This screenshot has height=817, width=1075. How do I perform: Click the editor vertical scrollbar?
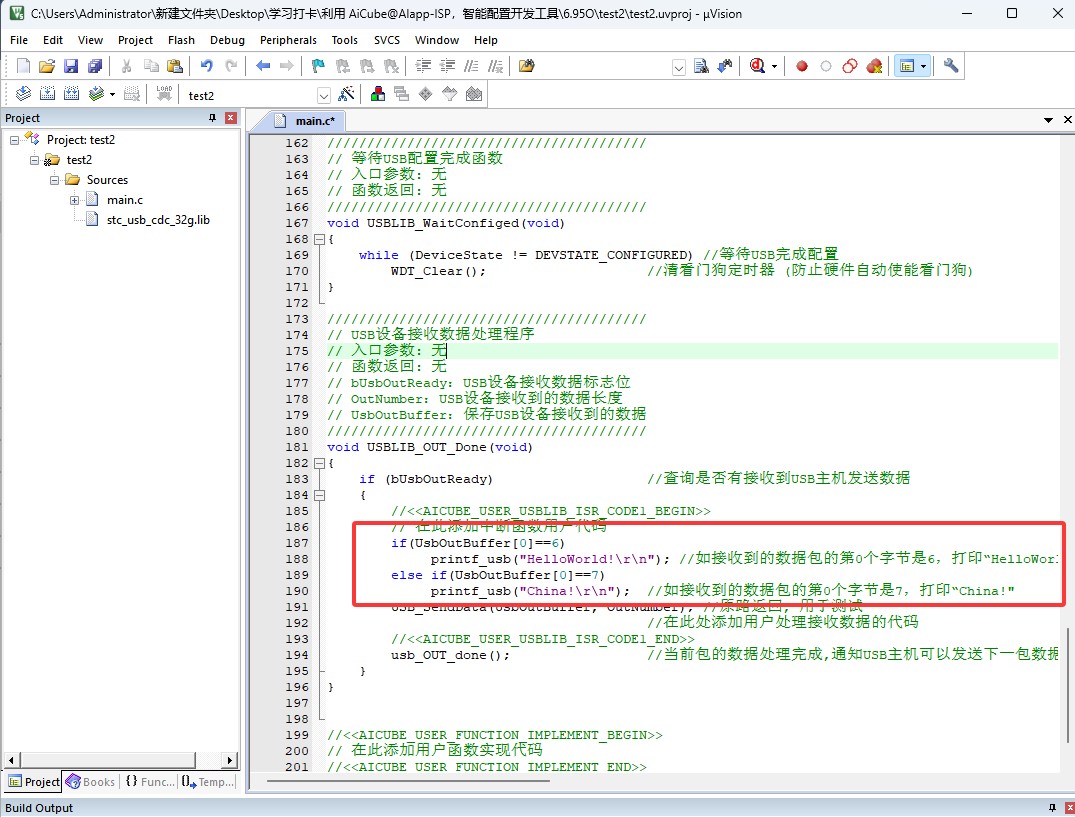[1067, 685]
